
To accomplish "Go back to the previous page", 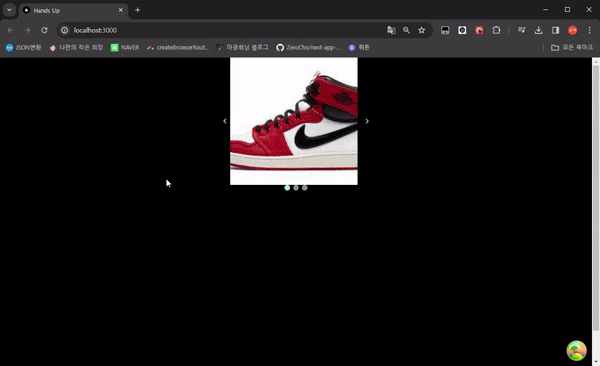I will click(10, 30).
